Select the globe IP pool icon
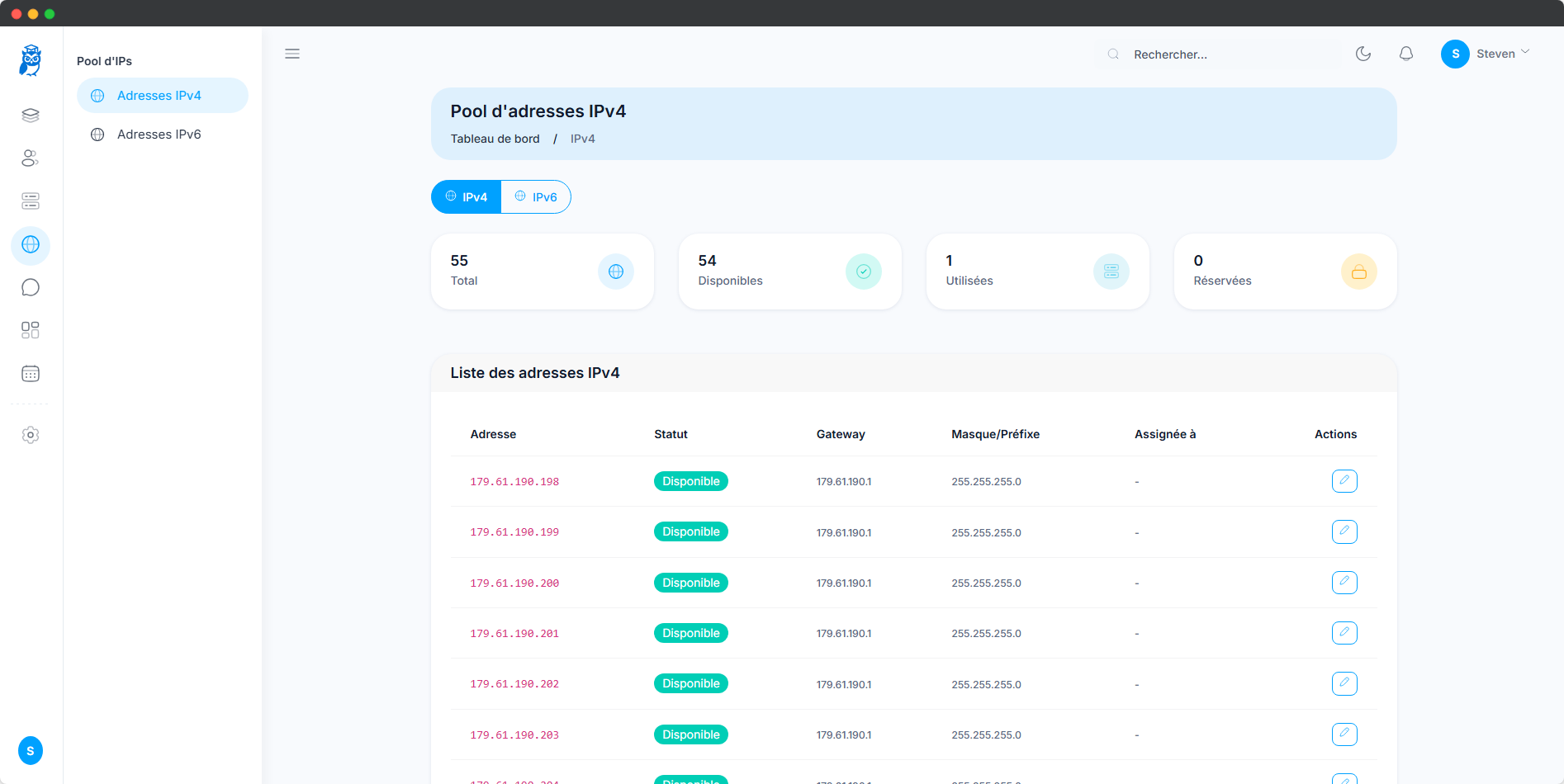The width and height of the screenshot is (1564, 784). point(30,245)
